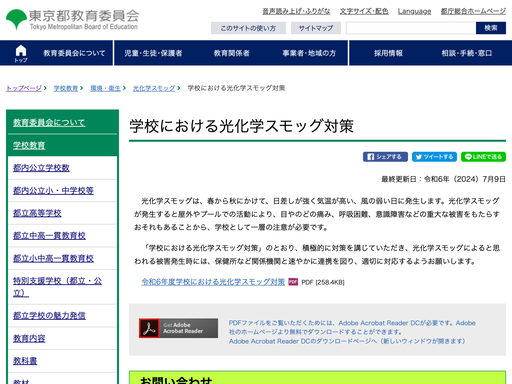Click the 学校教育 breadcrumb link

pyautogui.click(x=66, y=88)
